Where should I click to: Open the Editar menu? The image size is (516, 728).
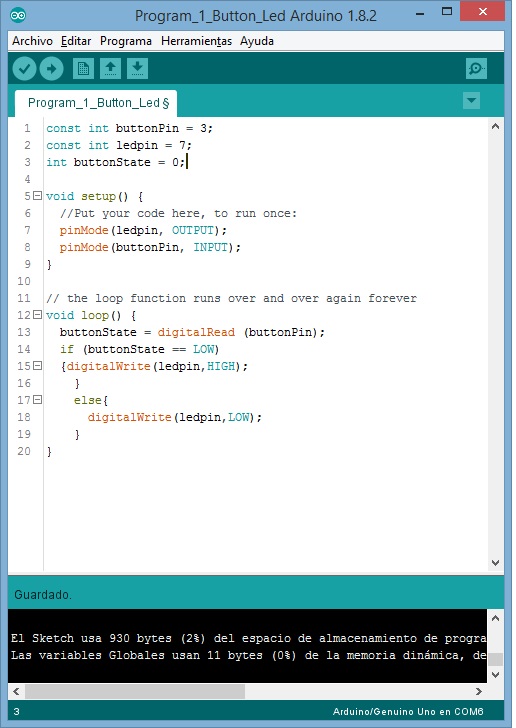point(76,41)
